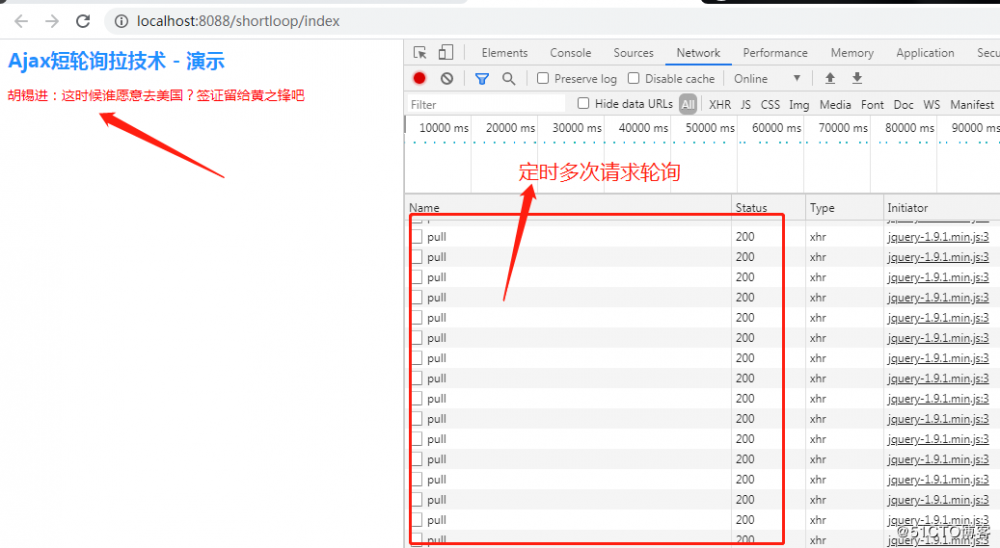Switch to the Performance tab

(x=775, y=53)
